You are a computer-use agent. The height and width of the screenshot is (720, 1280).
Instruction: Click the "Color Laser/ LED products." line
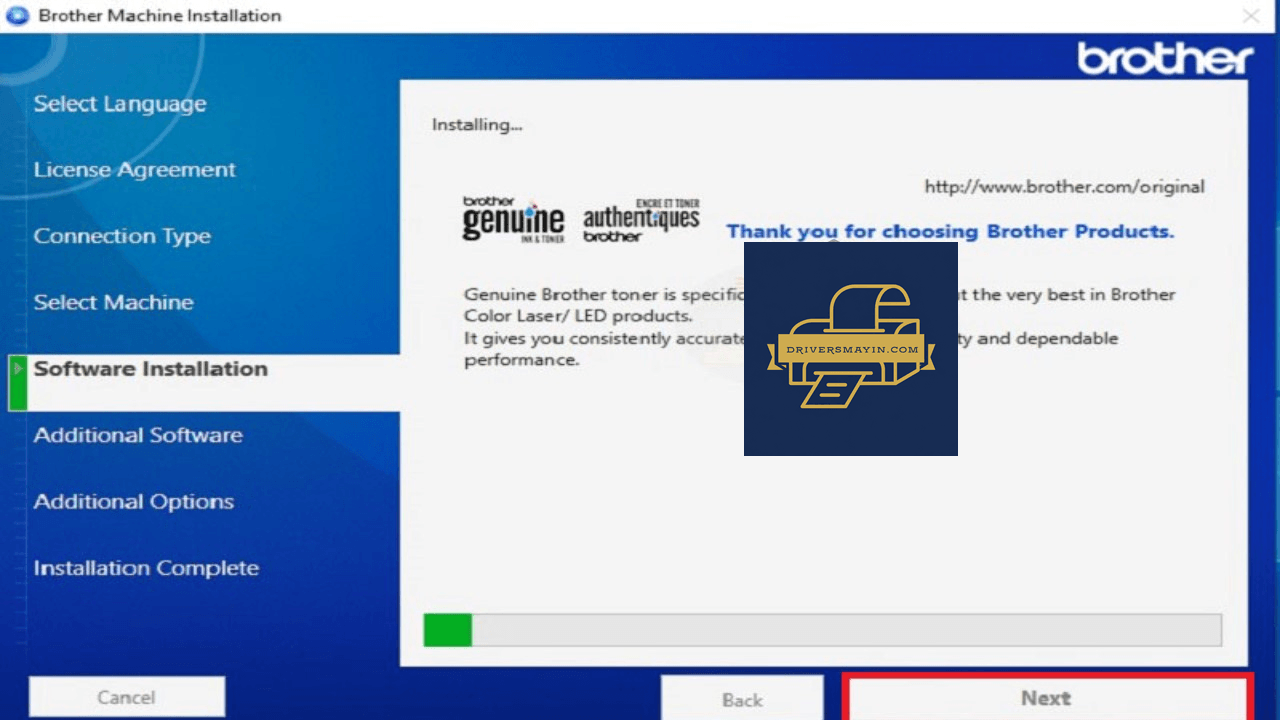click(578, 316)
